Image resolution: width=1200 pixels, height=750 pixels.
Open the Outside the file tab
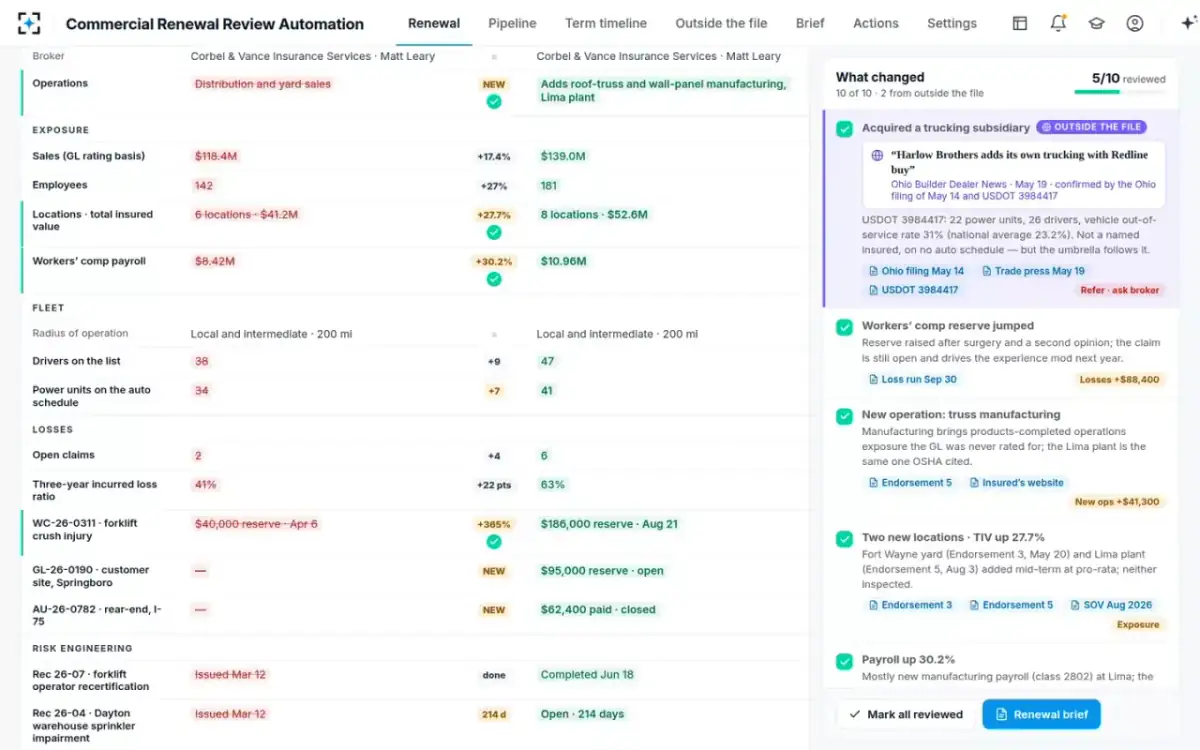tap(721, 23)
